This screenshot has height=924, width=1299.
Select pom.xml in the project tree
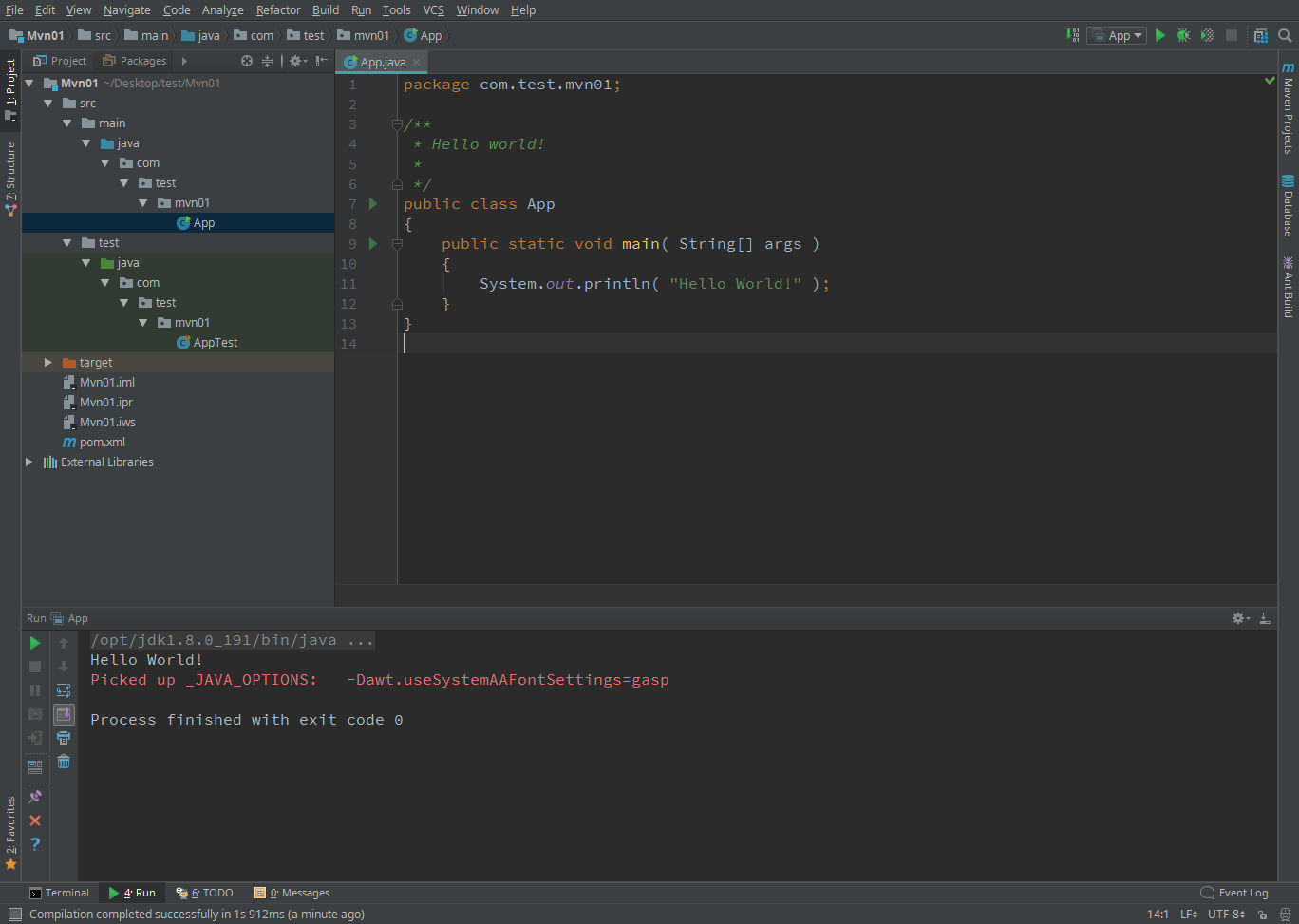(x=94, y=443)
